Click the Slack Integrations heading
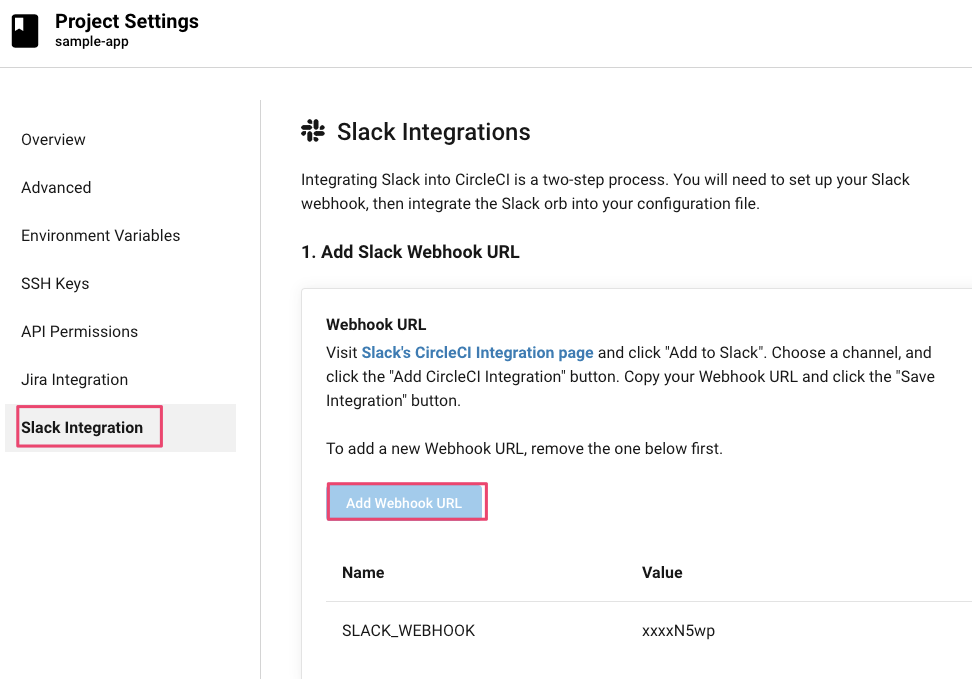Screen dimensions: 972x679 click(x=433, y=132)
